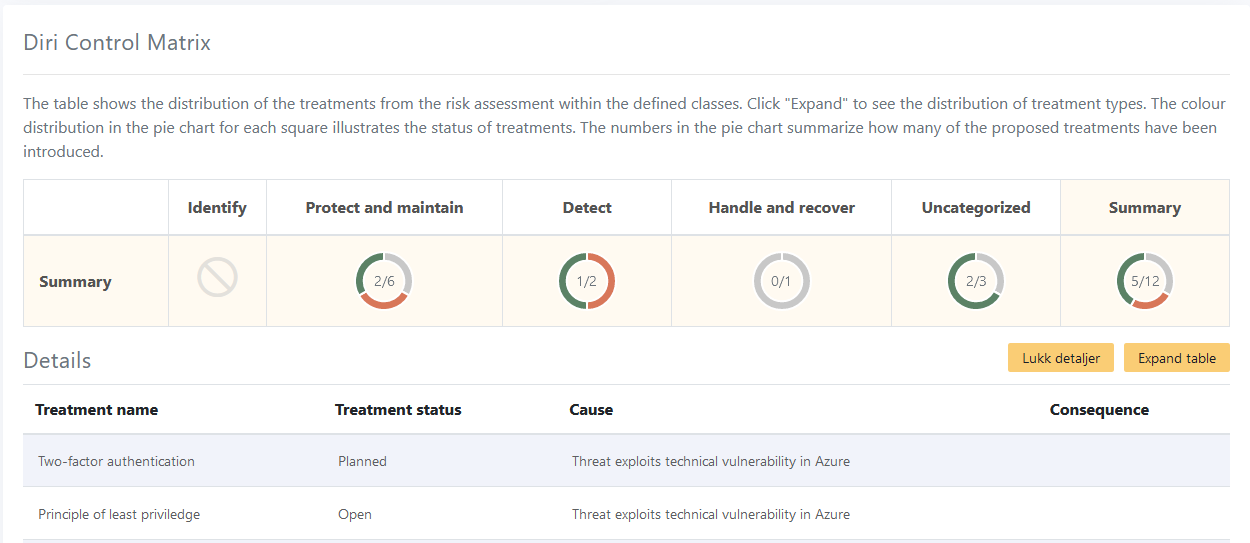Sort by Treatment name column header

97,410
